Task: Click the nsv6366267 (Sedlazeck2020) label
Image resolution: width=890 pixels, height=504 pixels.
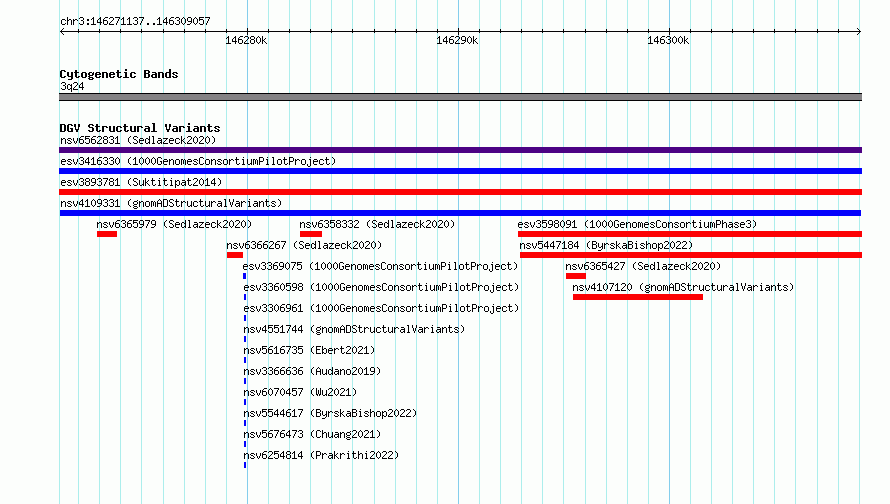Action: [x=304, y=245]
